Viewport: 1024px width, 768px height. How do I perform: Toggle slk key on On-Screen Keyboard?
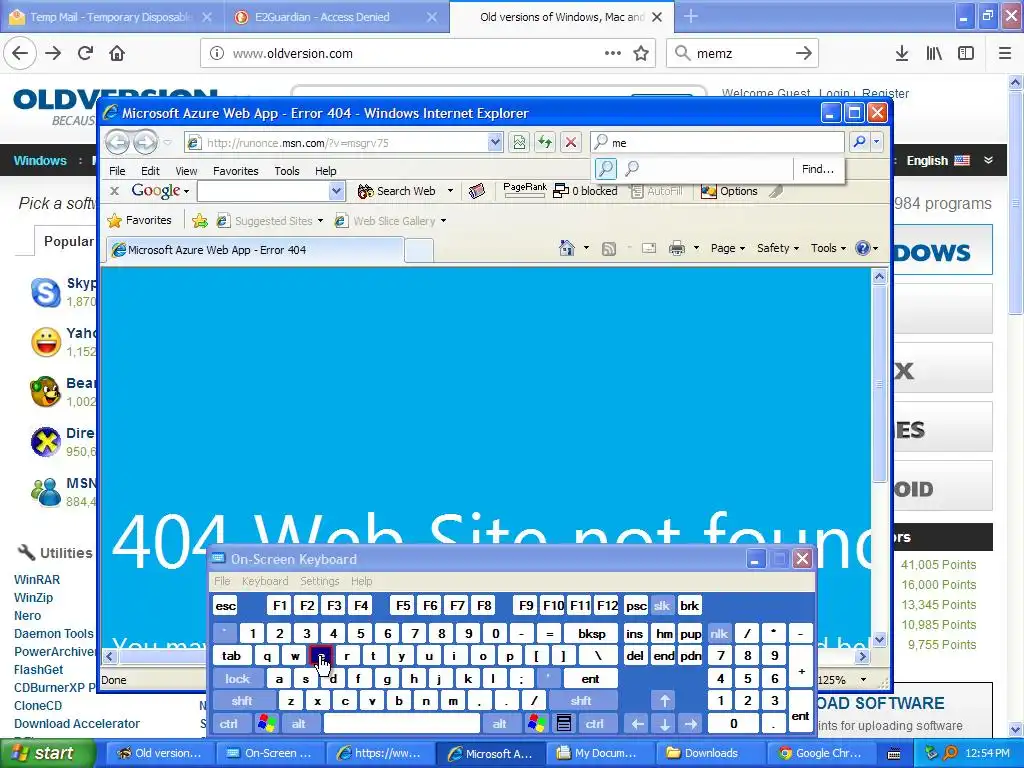[662, 605]
